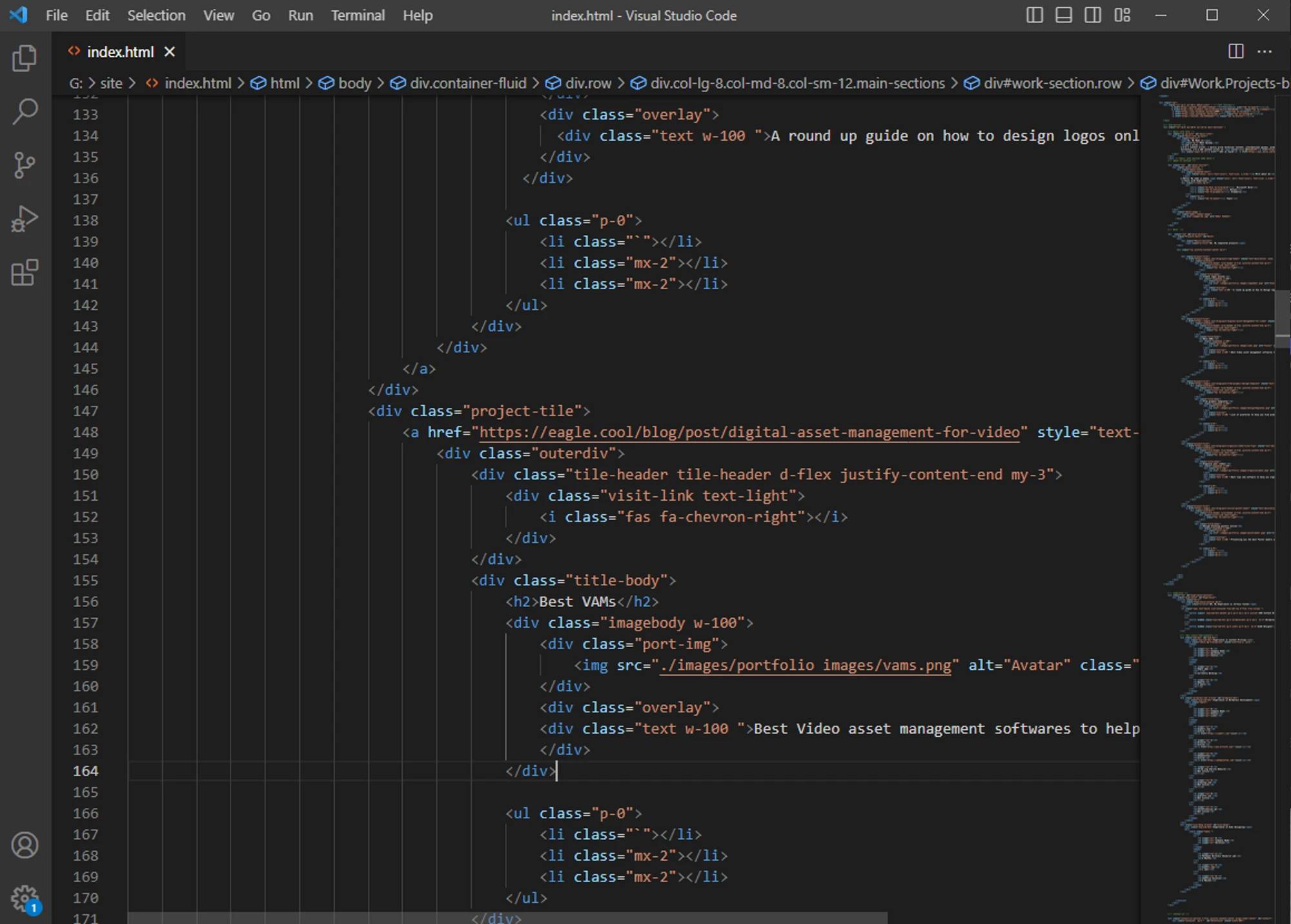
Task: Select the Search icon in the activity bar
Action: [x=25, y=111]
